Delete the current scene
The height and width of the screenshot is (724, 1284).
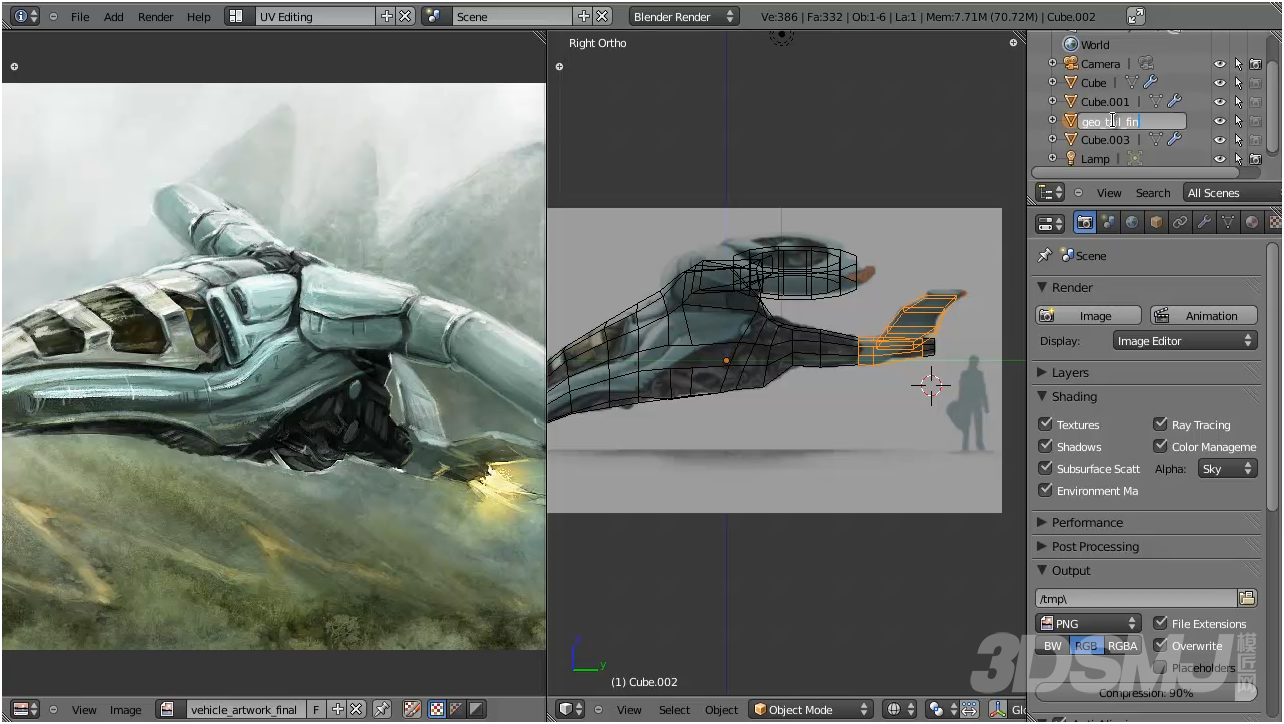pyautogui.click(x=602, y=16)
